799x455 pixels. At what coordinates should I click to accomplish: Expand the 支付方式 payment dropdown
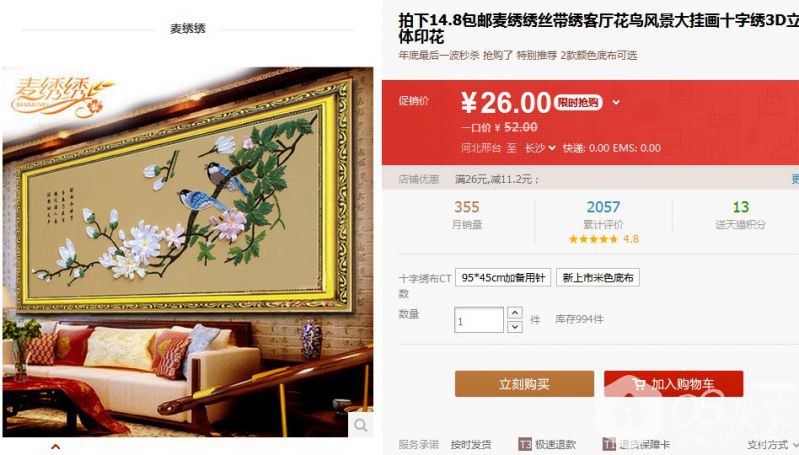pos(773,445)
